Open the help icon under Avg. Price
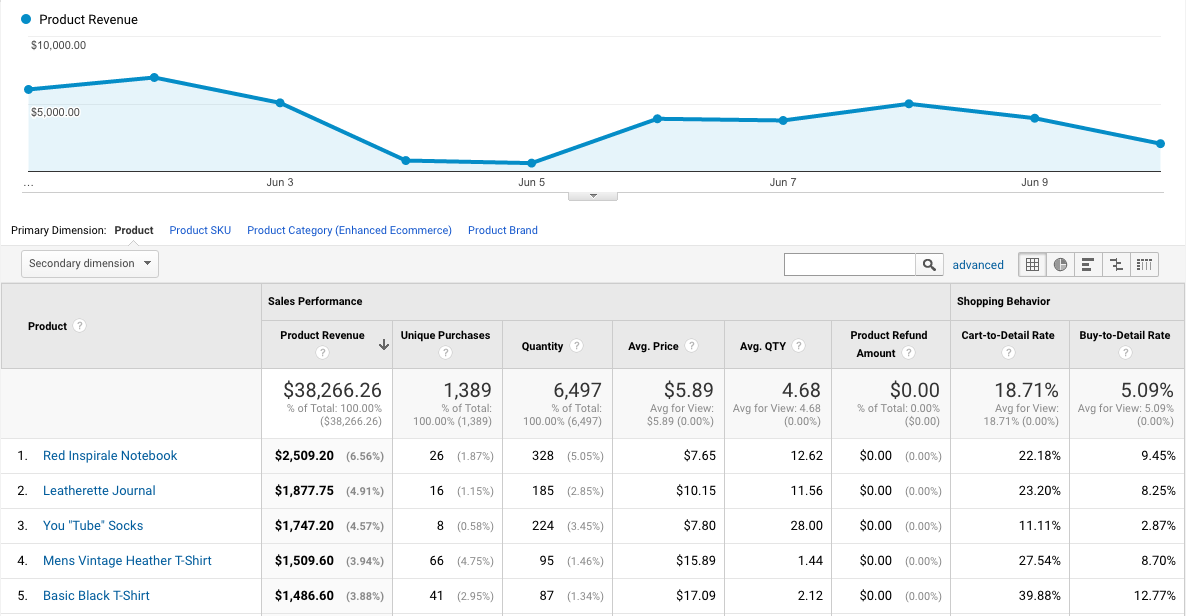 (691, 346)
